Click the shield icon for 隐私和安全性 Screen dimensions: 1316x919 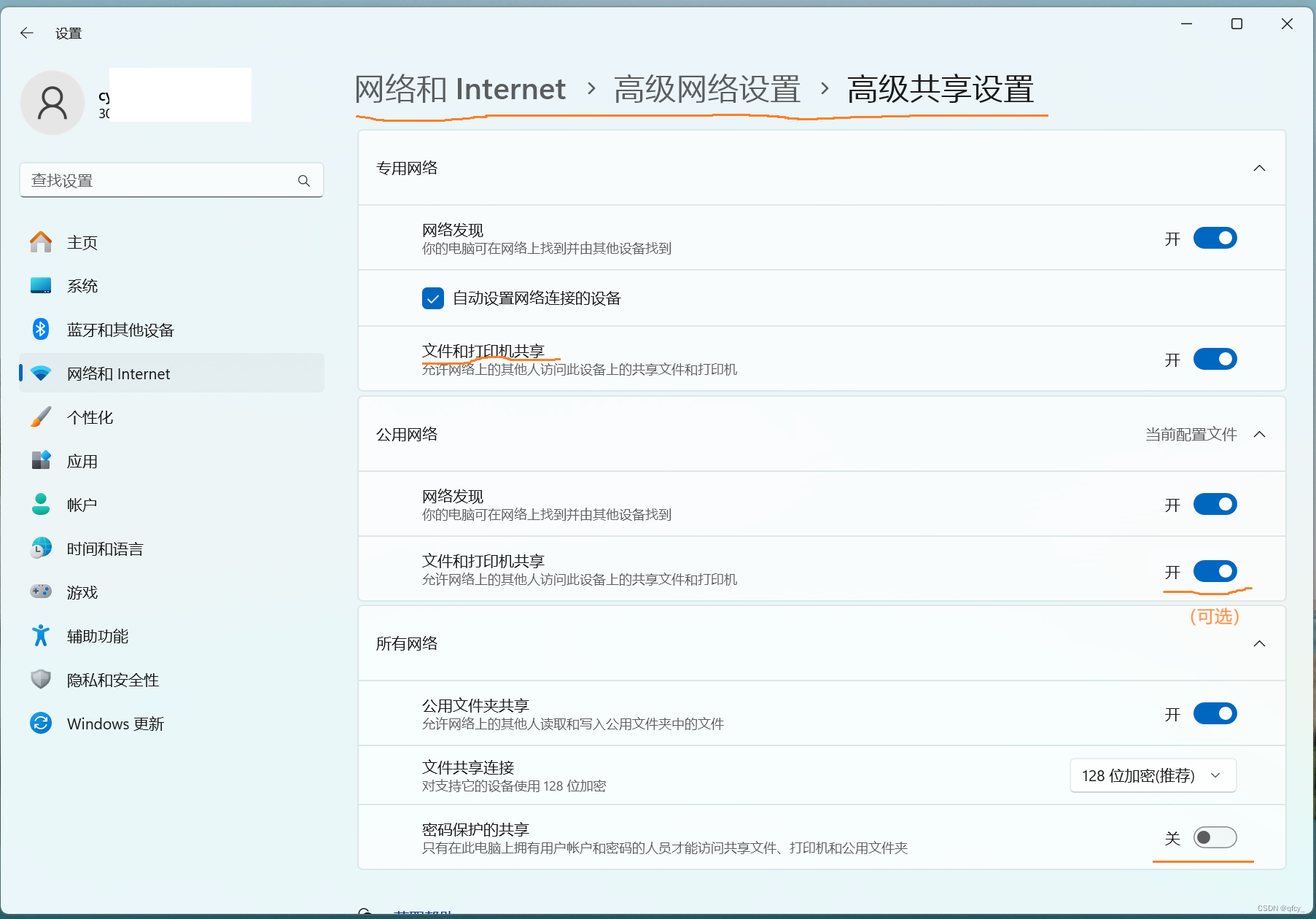[x=41, y=680]
